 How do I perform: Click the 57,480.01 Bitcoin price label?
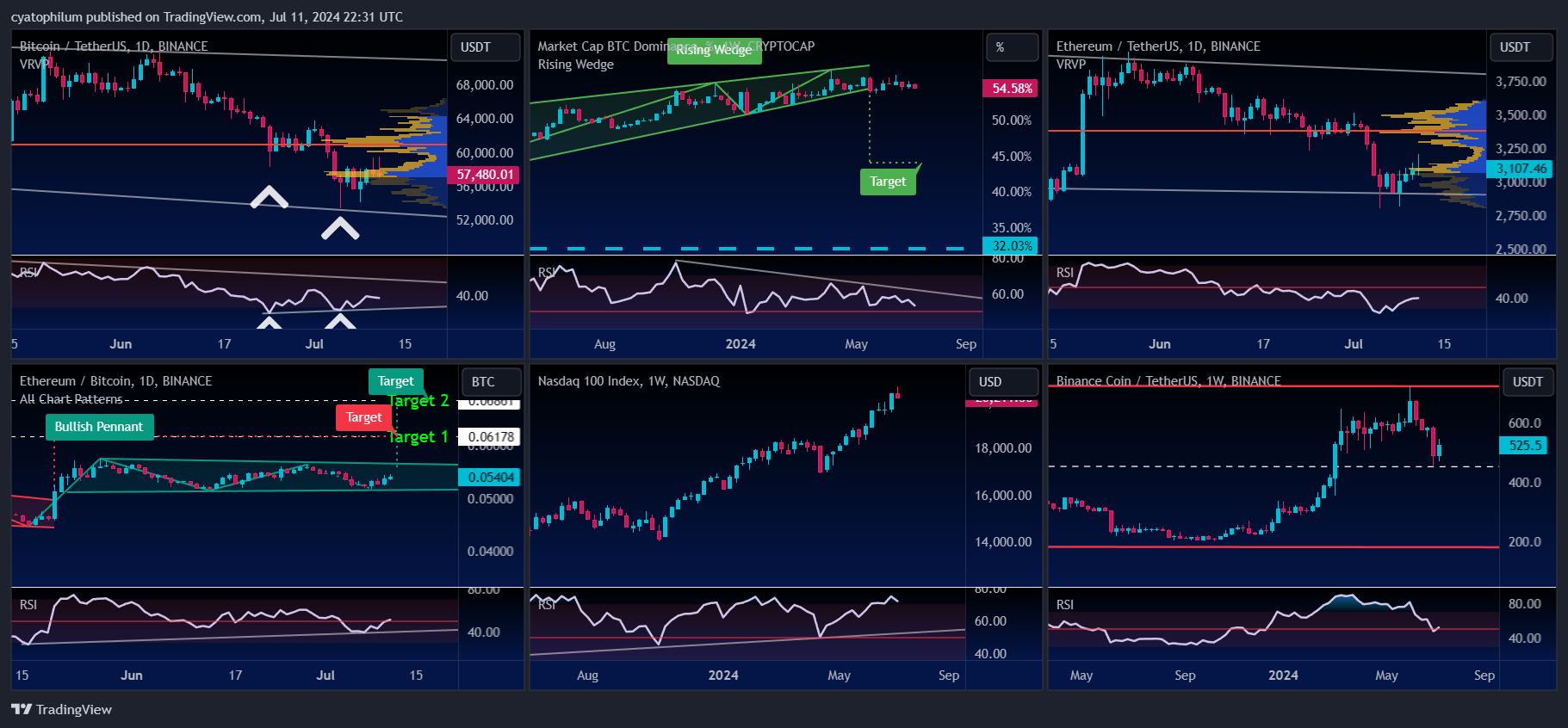(484, 175)
